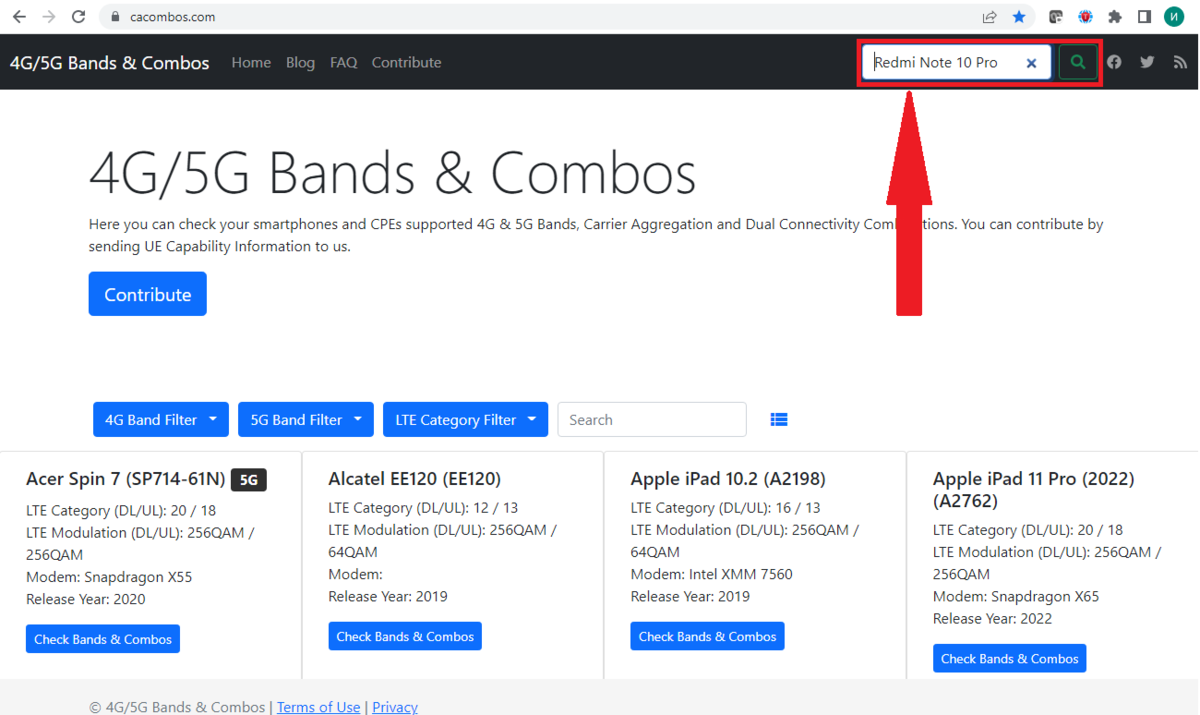
Task: Open the RSS feed icon in navbar
Action: pyautogui.click(x=1180, y=62)
